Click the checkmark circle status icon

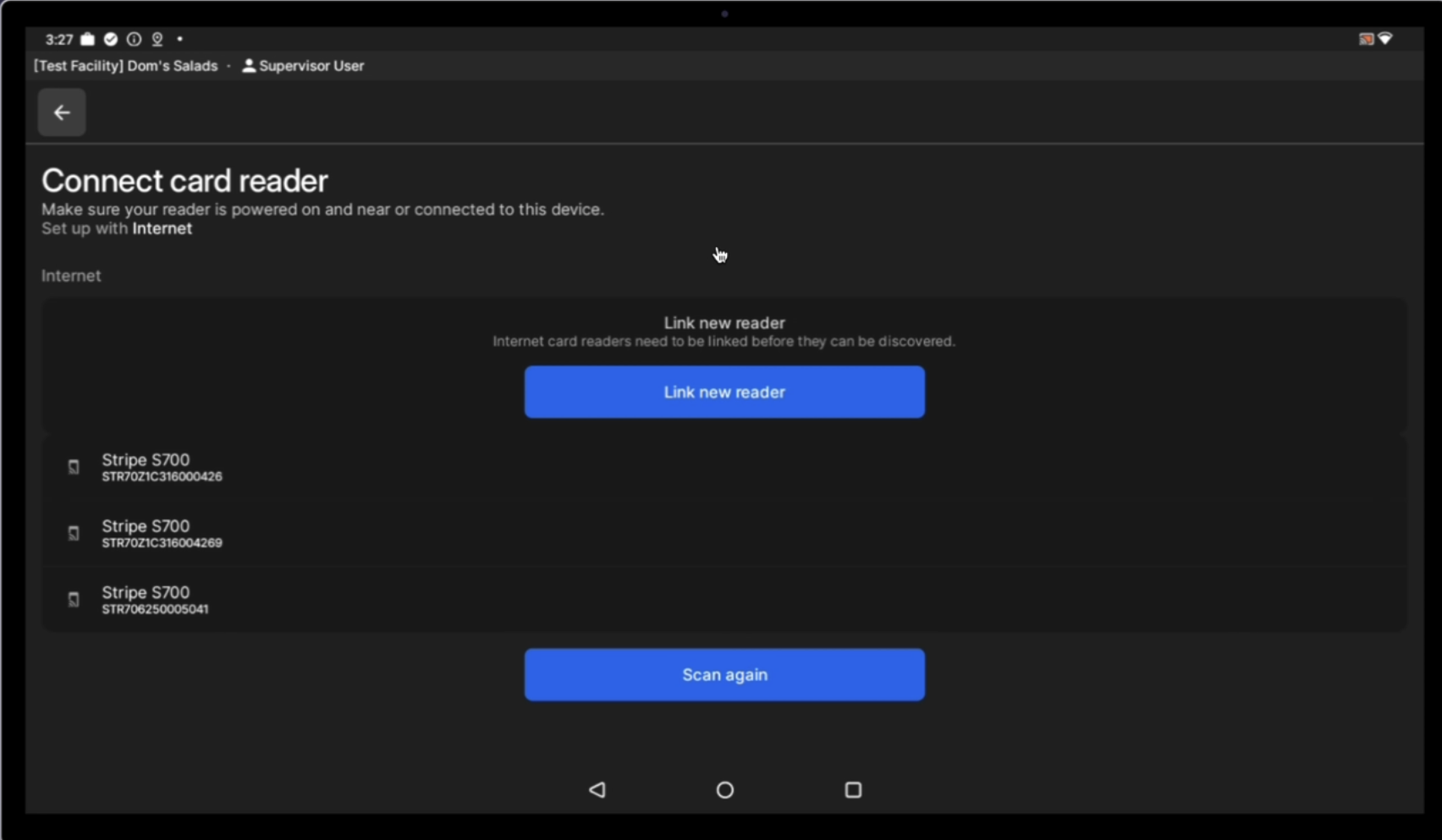pyautogui.click(x=111, y=39)
